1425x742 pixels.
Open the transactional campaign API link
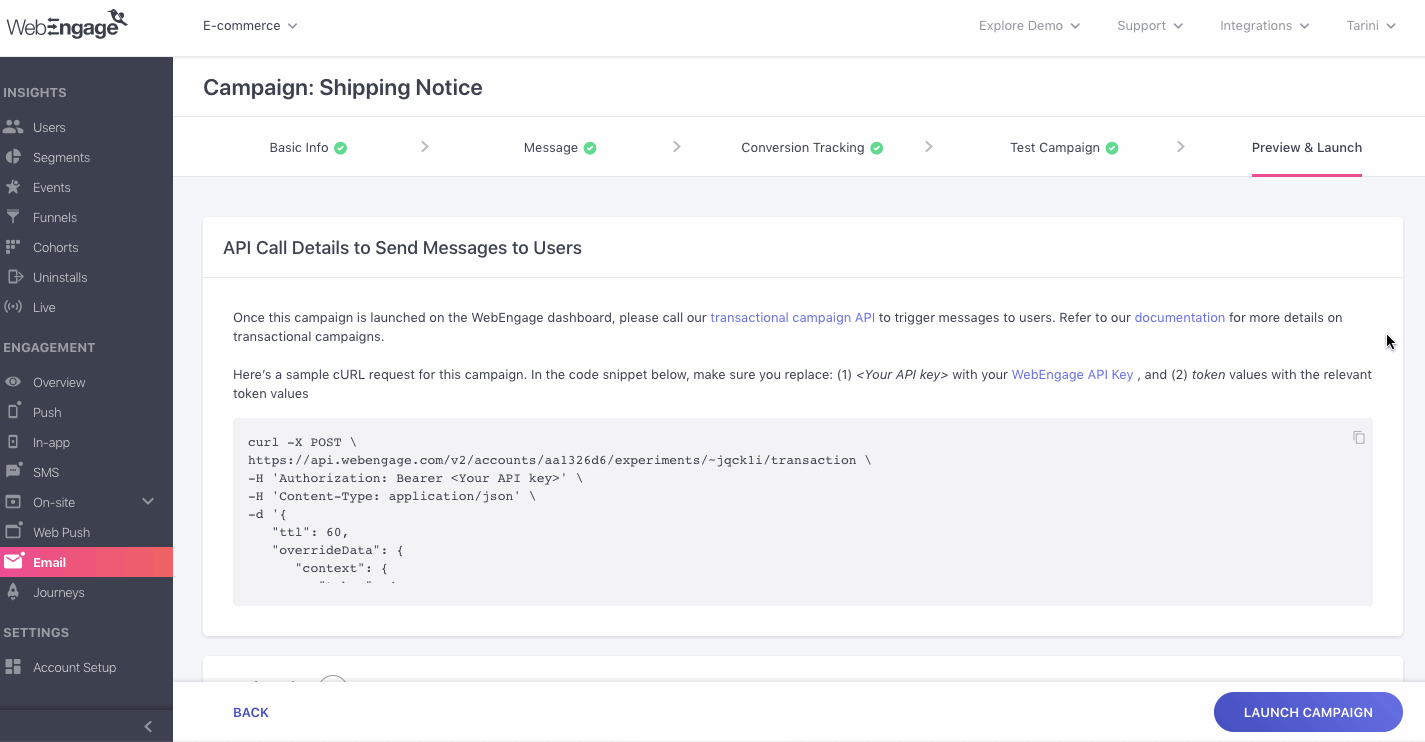792,317
